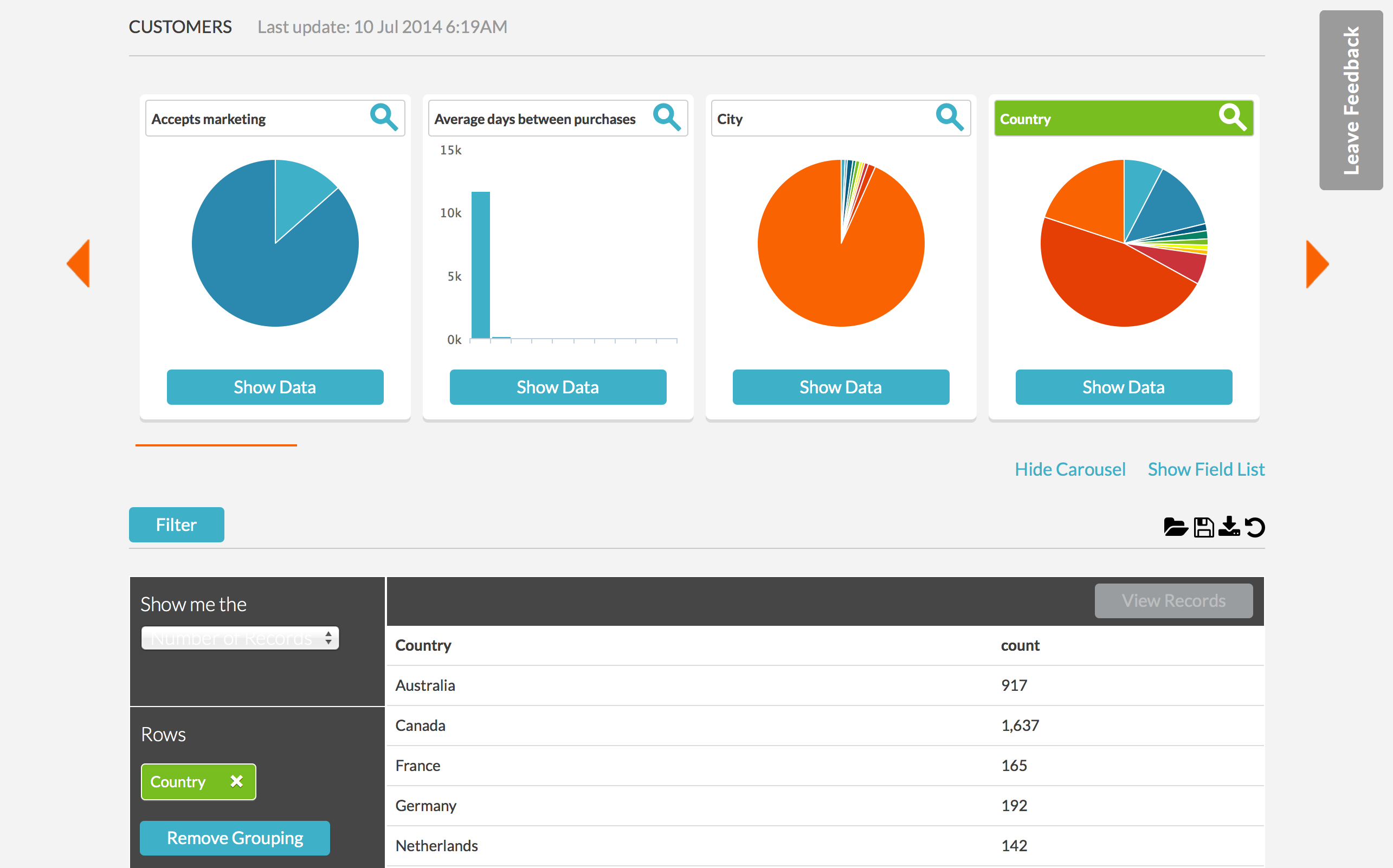Click the View Records button
This screenshot has width=1393, height=868.
tap(1173, 600)
